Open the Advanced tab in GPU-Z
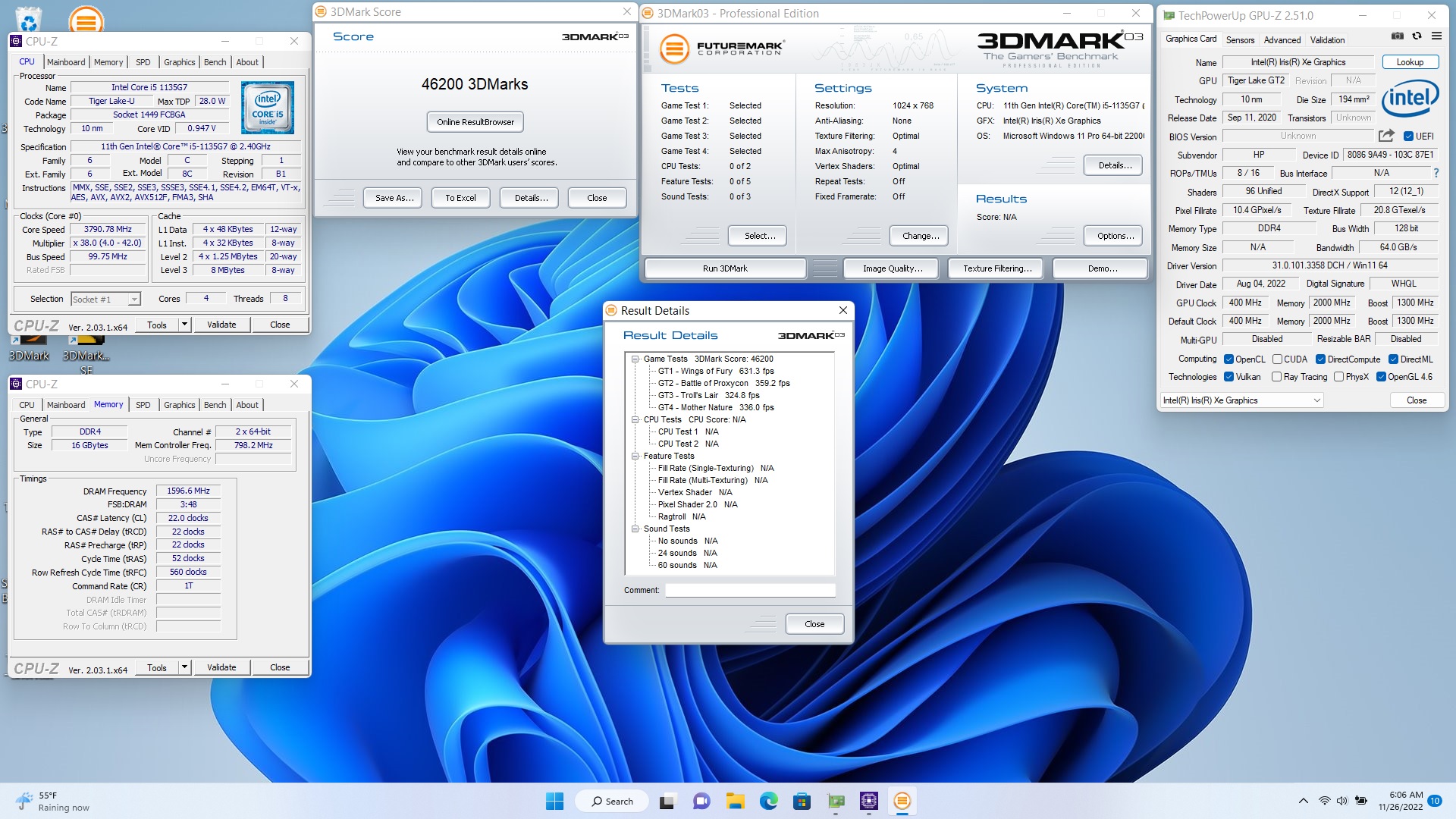This screenshot has width=1456, height=819. point(1282,40)
